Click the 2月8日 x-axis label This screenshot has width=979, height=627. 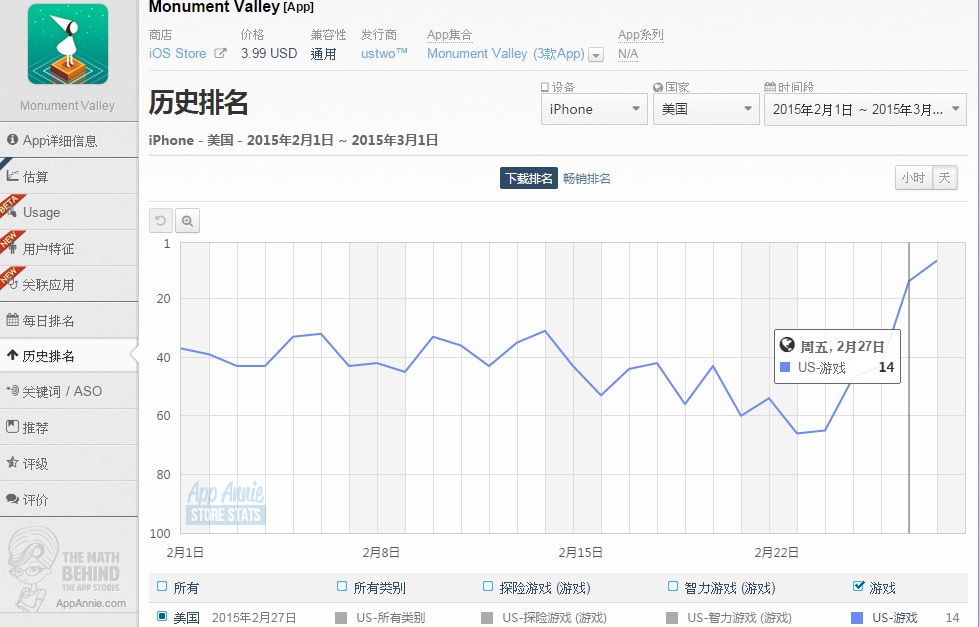[x=381, y=552]
